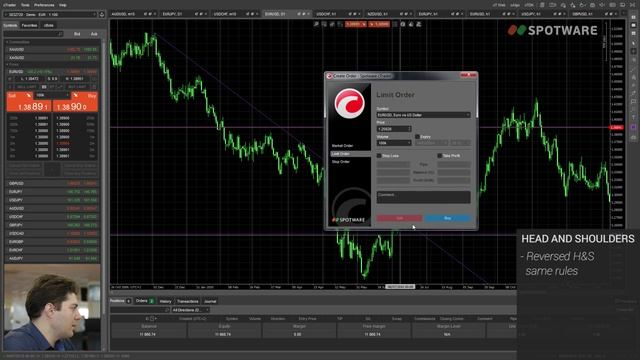Open the quick-trade volume dropdown
Screen dimensions: 640x360
(x=52, y=95)
